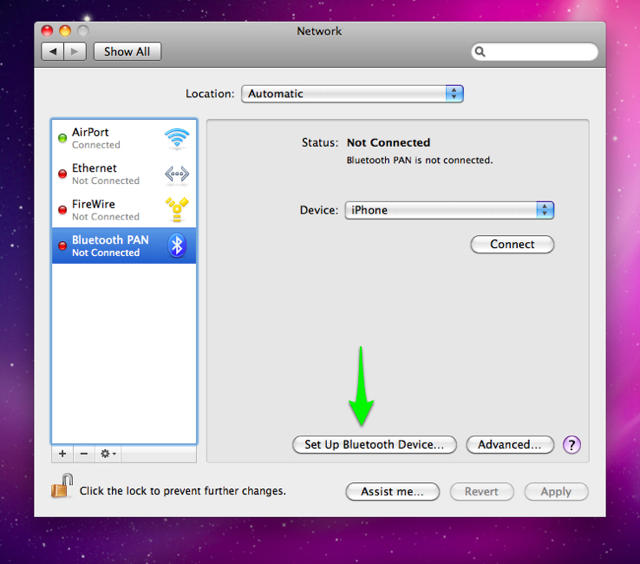The height and width of the screenshot is (564, 640).
Task: Open the Device dropdown showing iPhone
Action: coord(449,210)
